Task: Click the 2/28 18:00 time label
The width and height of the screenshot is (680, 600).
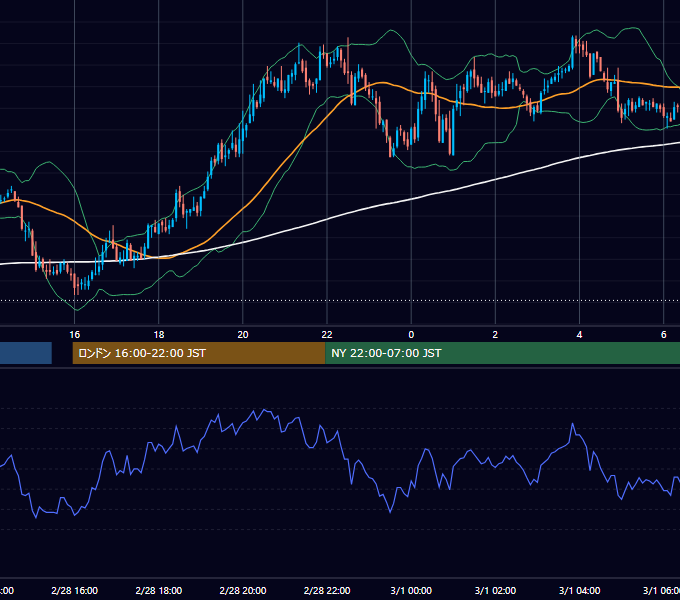Action: 159,590
